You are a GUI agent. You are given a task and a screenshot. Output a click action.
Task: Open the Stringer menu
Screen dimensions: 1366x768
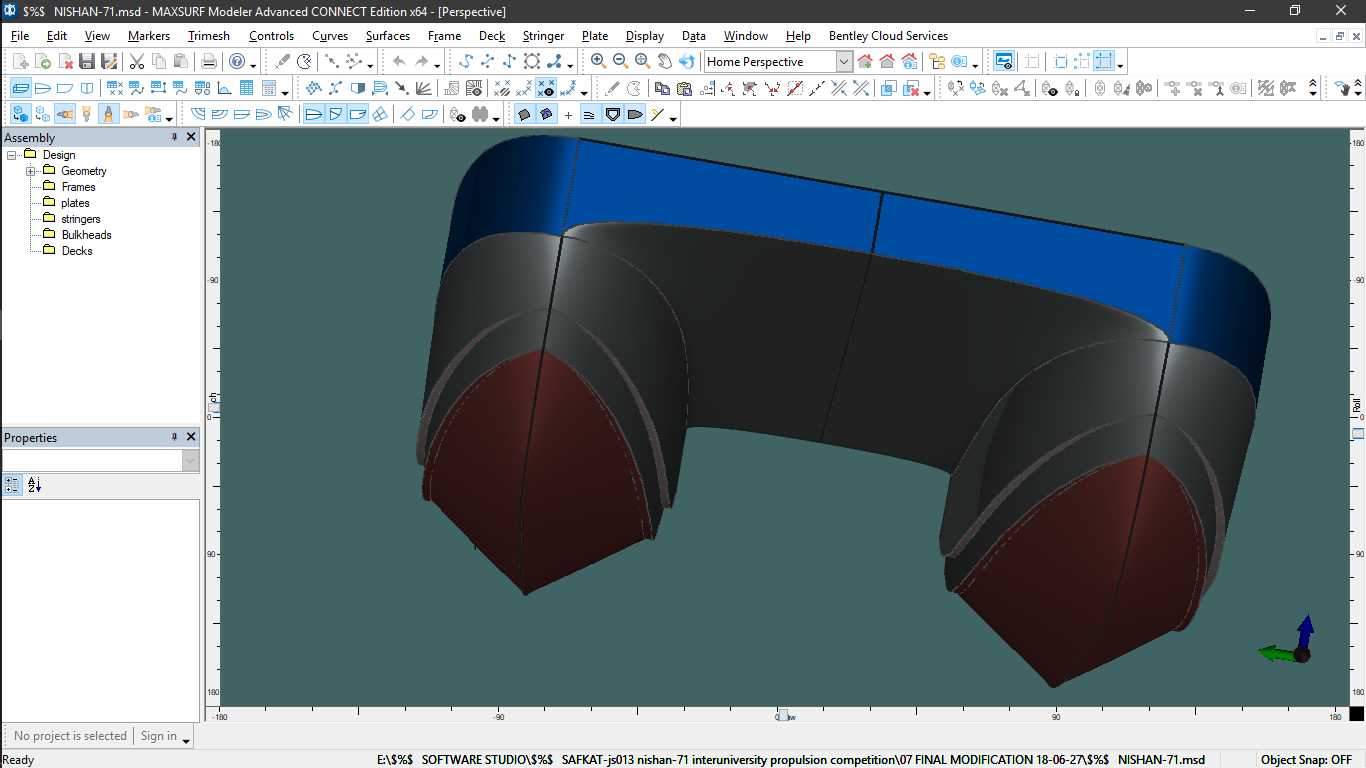coord(543,36)
